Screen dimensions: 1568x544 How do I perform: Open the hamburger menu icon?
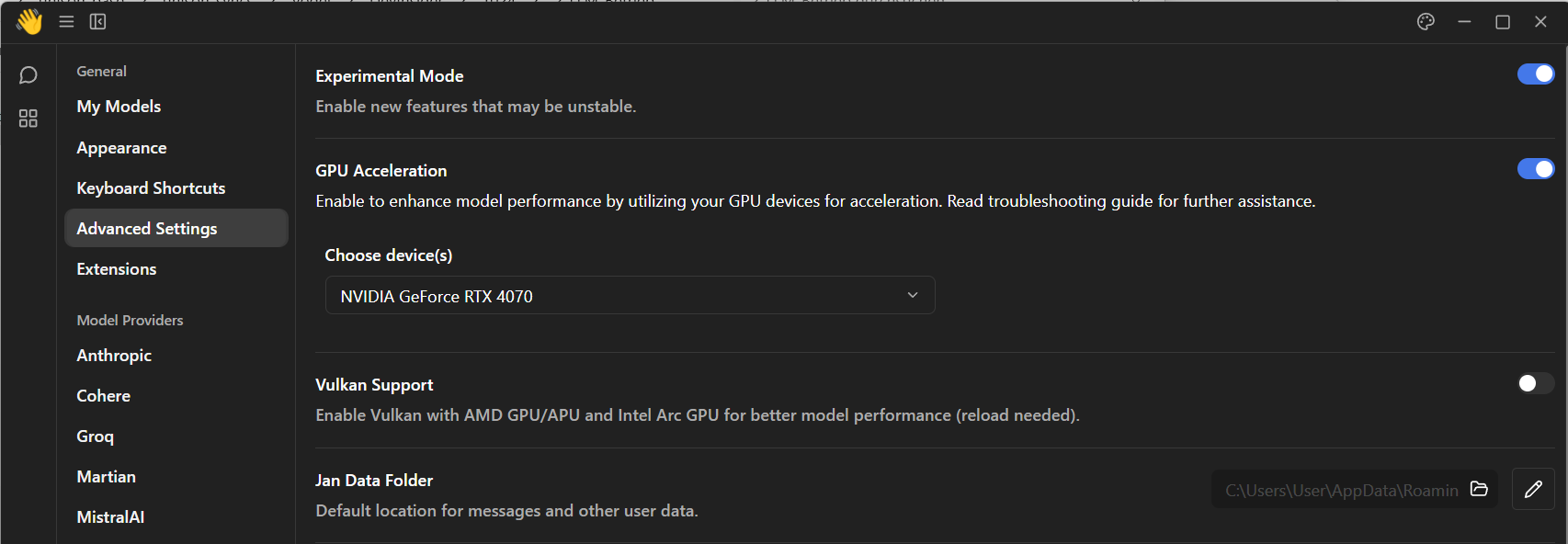(x=66, y=21)
